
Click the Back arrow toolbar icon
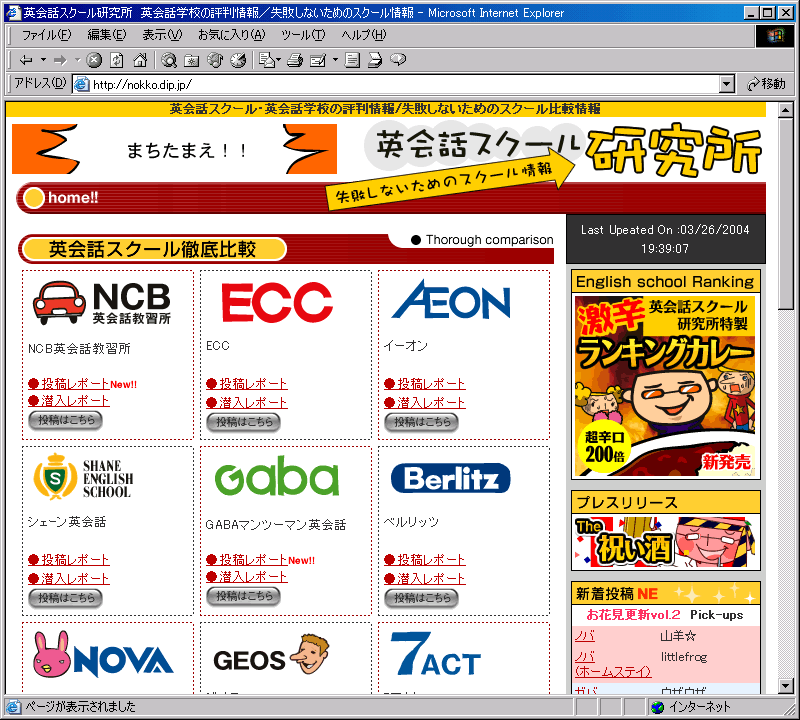click(x=26, y=60)
